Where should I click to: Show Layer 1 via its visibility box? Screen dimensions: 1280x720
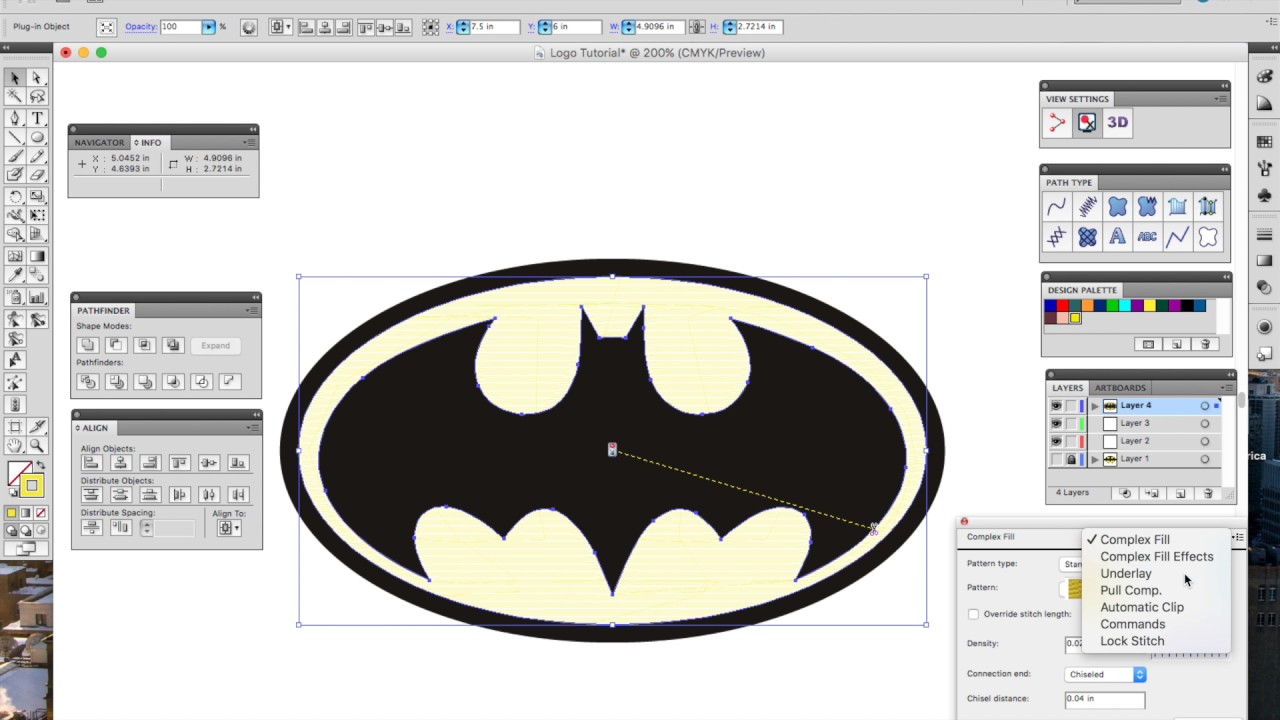point(1056,459)
